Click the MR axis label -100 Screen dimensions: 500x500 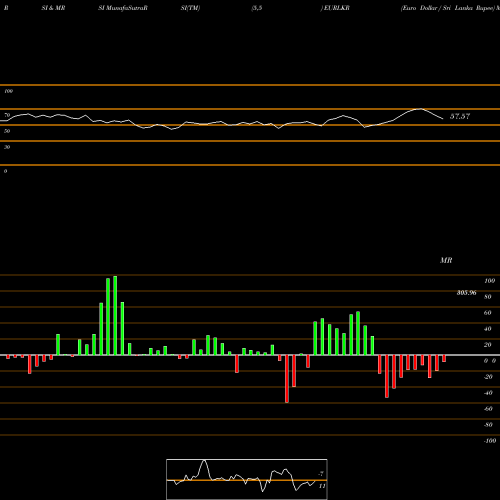[x=490, y=441]
